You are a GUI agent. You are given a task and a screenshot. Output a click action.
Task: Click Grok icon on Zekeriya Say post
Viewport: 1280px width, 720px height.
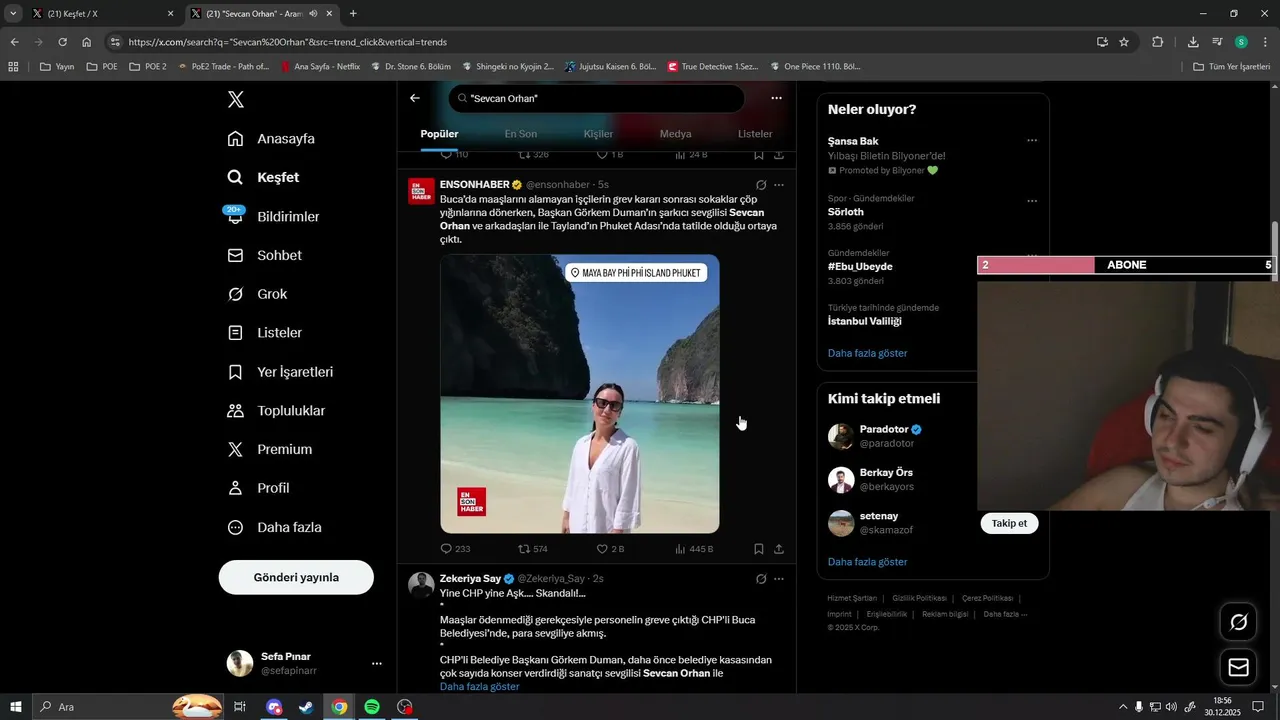pos(761,579)
